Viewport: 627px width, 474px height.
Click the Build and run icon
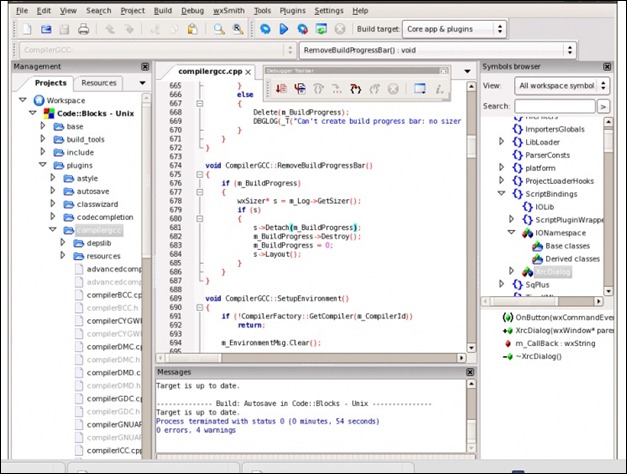coord(302,29)
